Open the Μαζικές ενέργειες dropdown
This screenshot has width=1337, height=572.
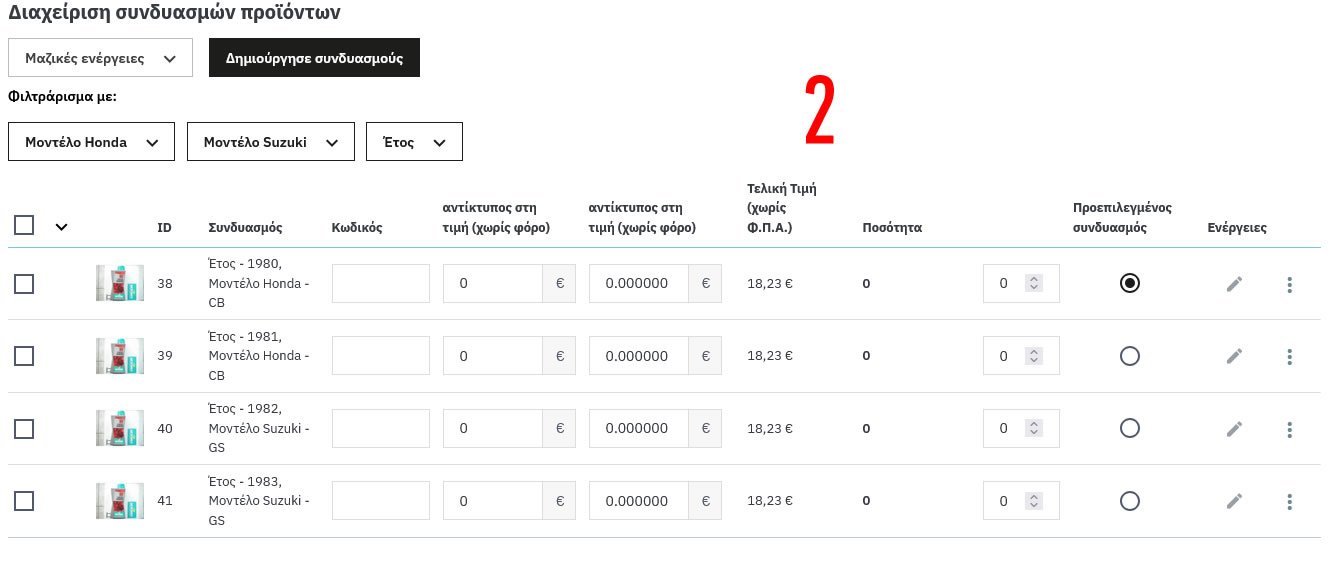click(x=100, y=58)
